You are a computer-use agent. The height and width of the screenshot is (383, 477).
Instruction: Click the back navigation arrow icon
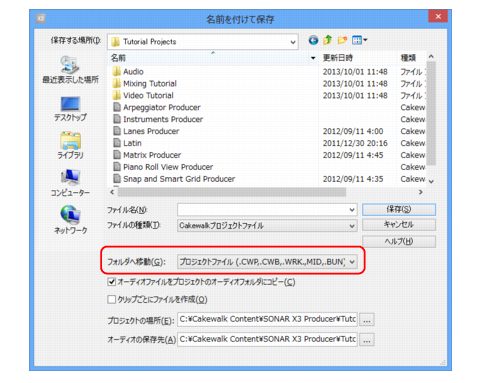click(313, 40)
